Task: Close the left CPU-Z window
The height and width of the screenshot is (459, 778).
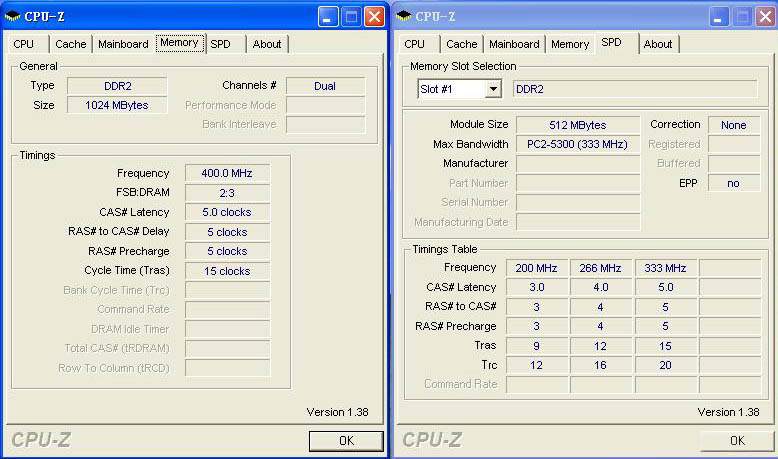Action: click(x=375, y=17)
